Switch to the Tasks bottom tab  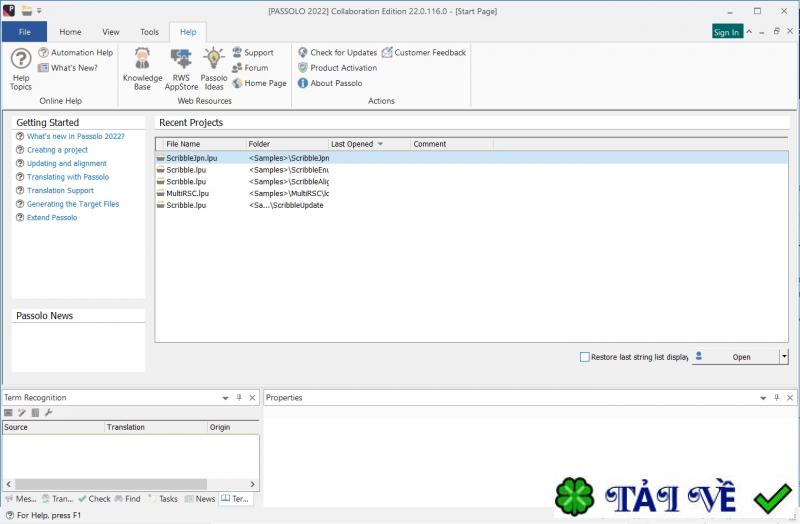pos(163,499)
